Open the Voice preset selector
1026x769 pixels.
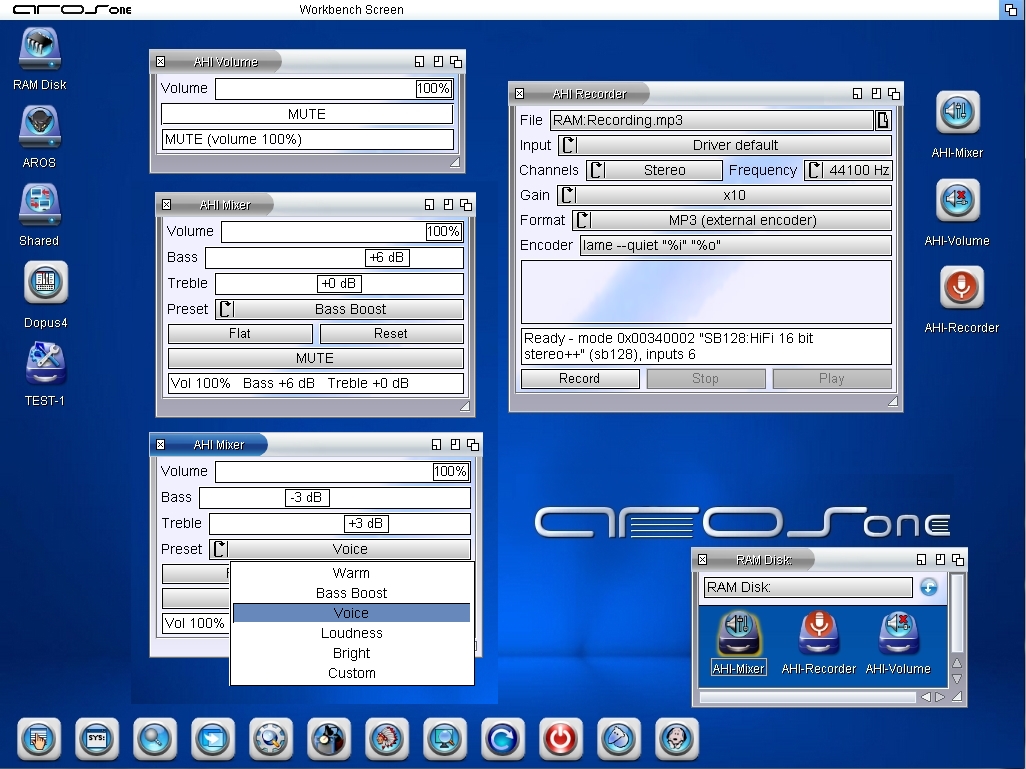(340, 549)
